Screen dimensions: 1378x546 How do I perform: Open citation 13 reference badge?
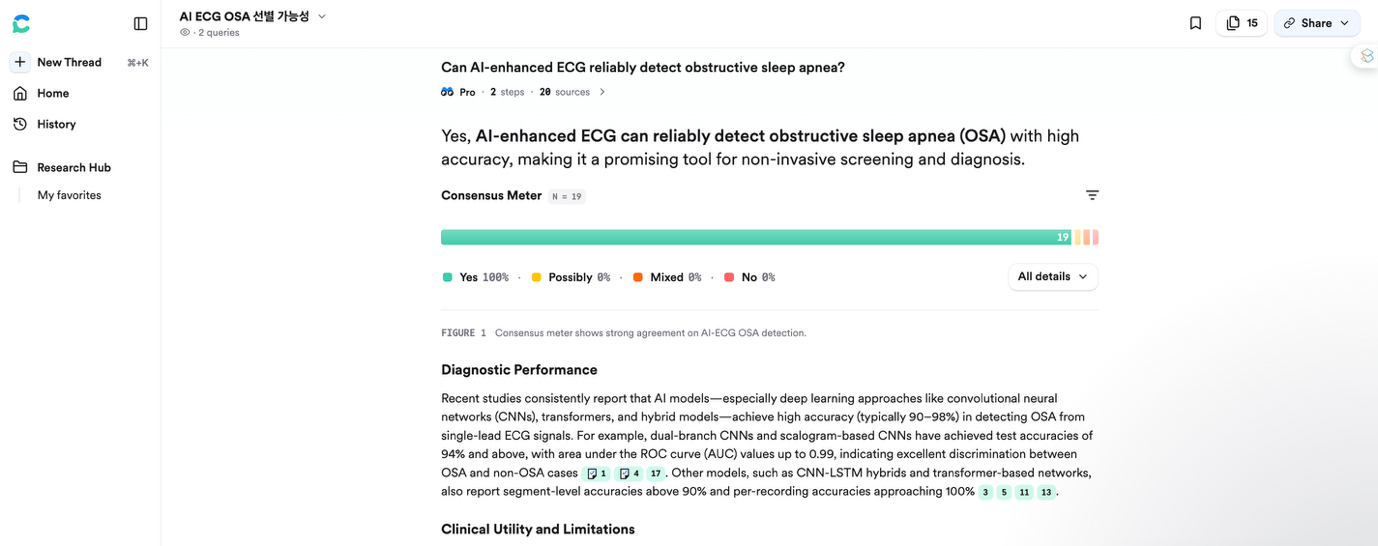(1046, 492)
